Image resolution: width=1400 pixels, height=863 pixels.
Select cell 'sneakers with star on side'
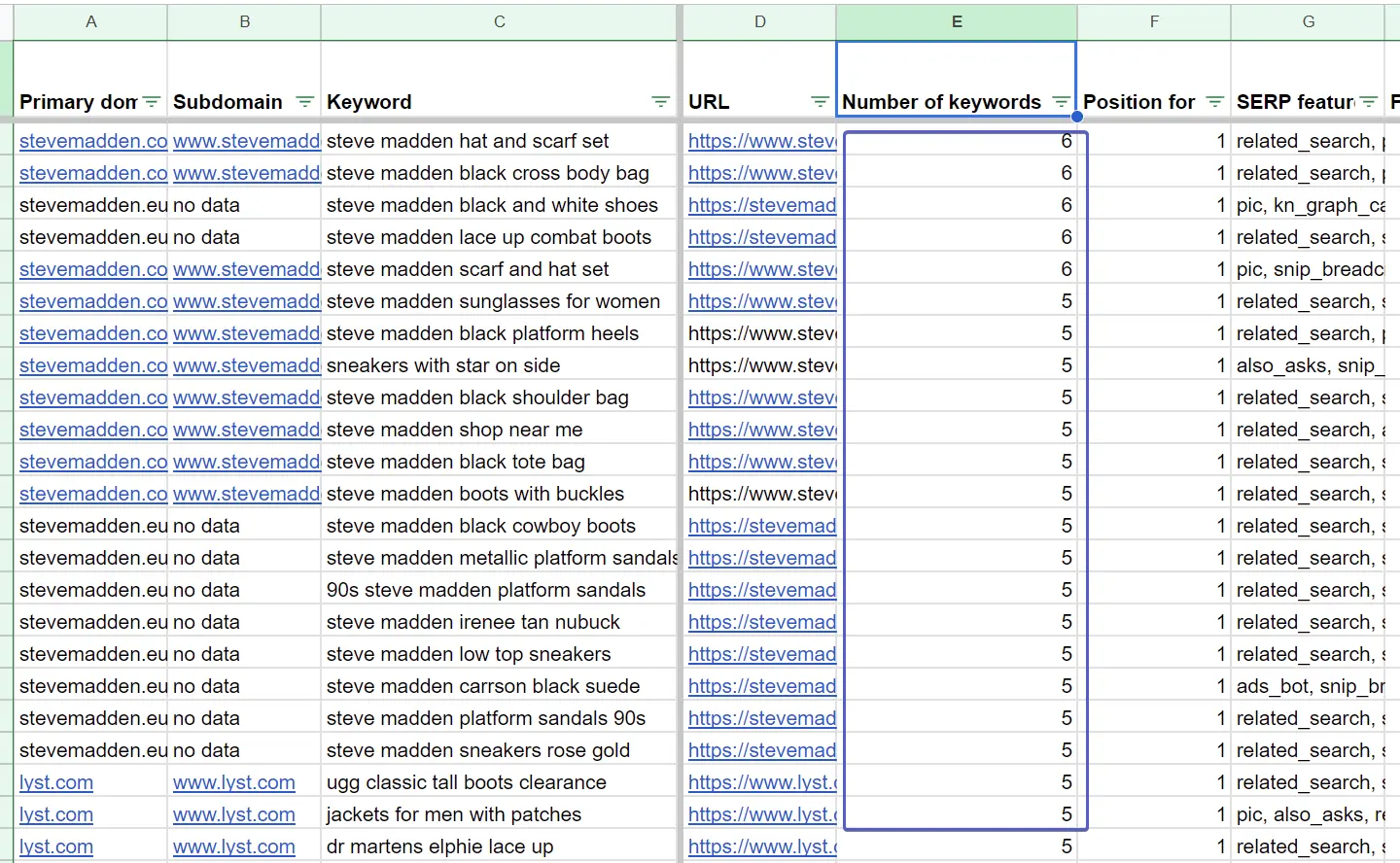499,365
